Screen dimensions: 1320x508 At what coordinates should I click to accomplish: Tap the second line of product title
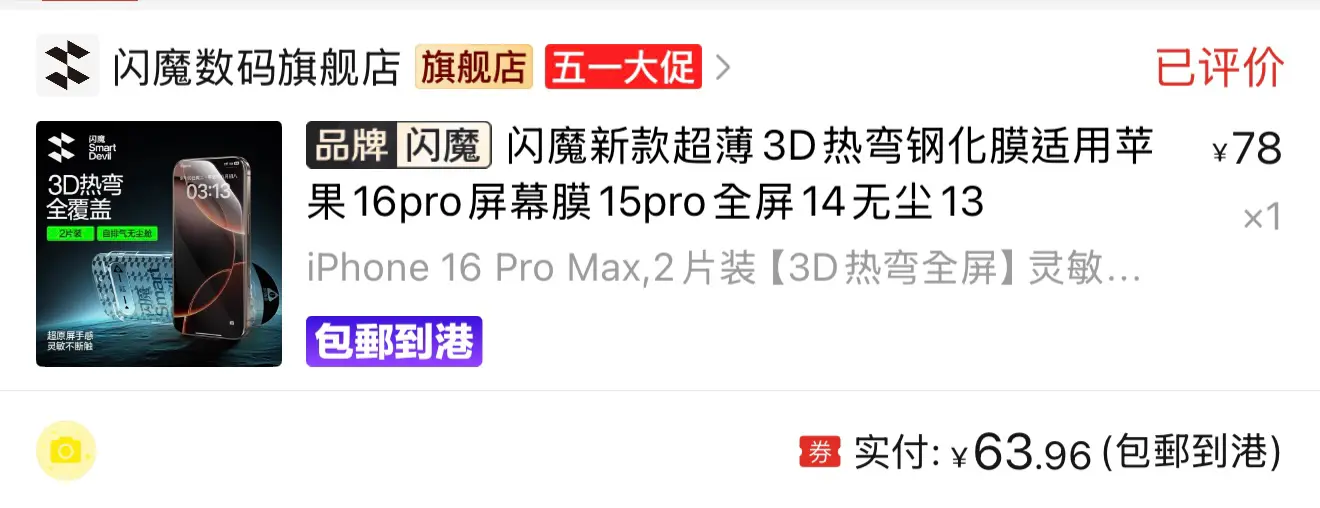(646, 203)
